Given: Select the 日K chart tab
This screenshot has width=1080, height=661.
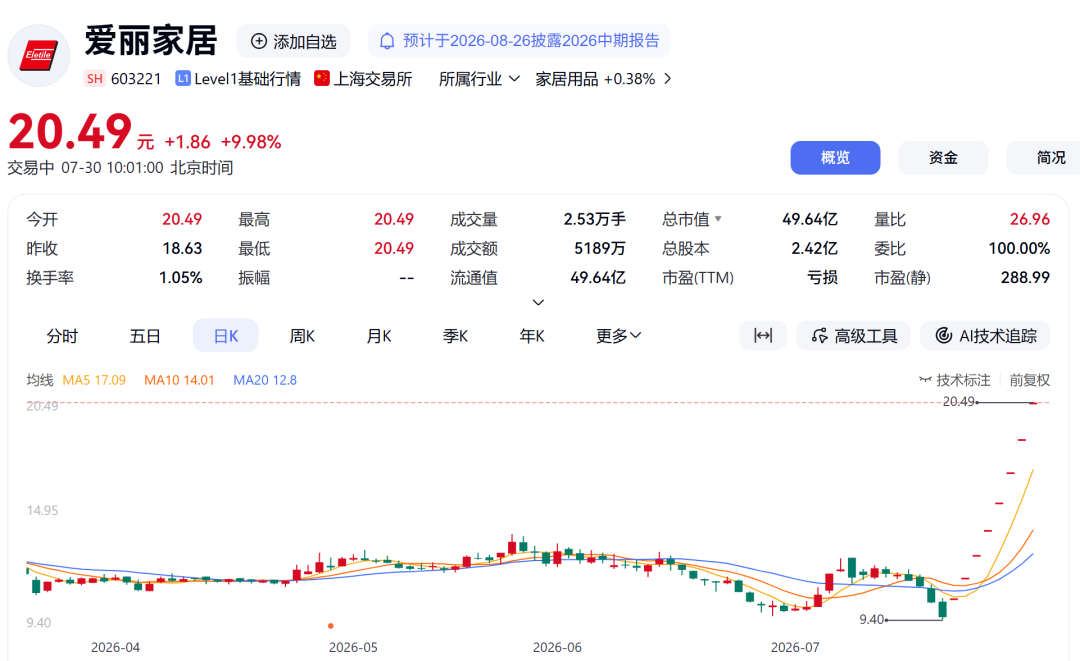Looking at the screenshot, I should (x=226, y=335).
